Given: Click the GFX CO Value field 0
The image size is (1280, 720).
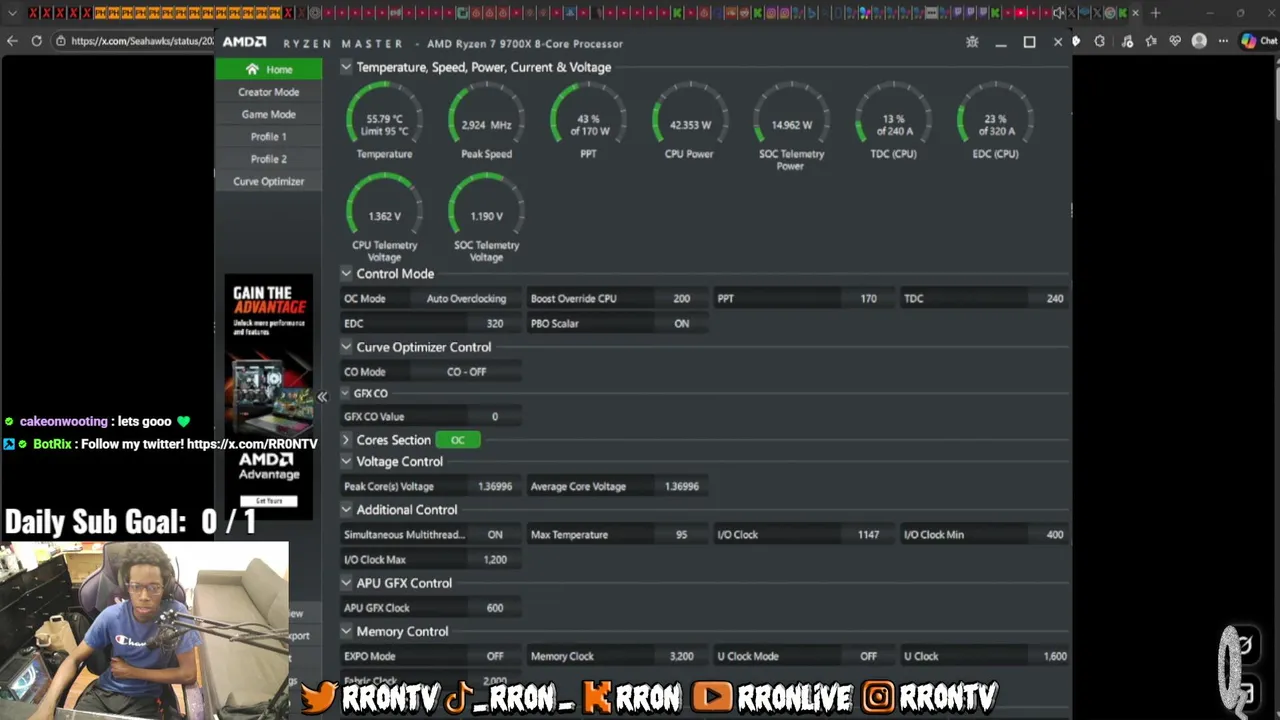Looking at the screenshot, I should [x=495, y=417].
